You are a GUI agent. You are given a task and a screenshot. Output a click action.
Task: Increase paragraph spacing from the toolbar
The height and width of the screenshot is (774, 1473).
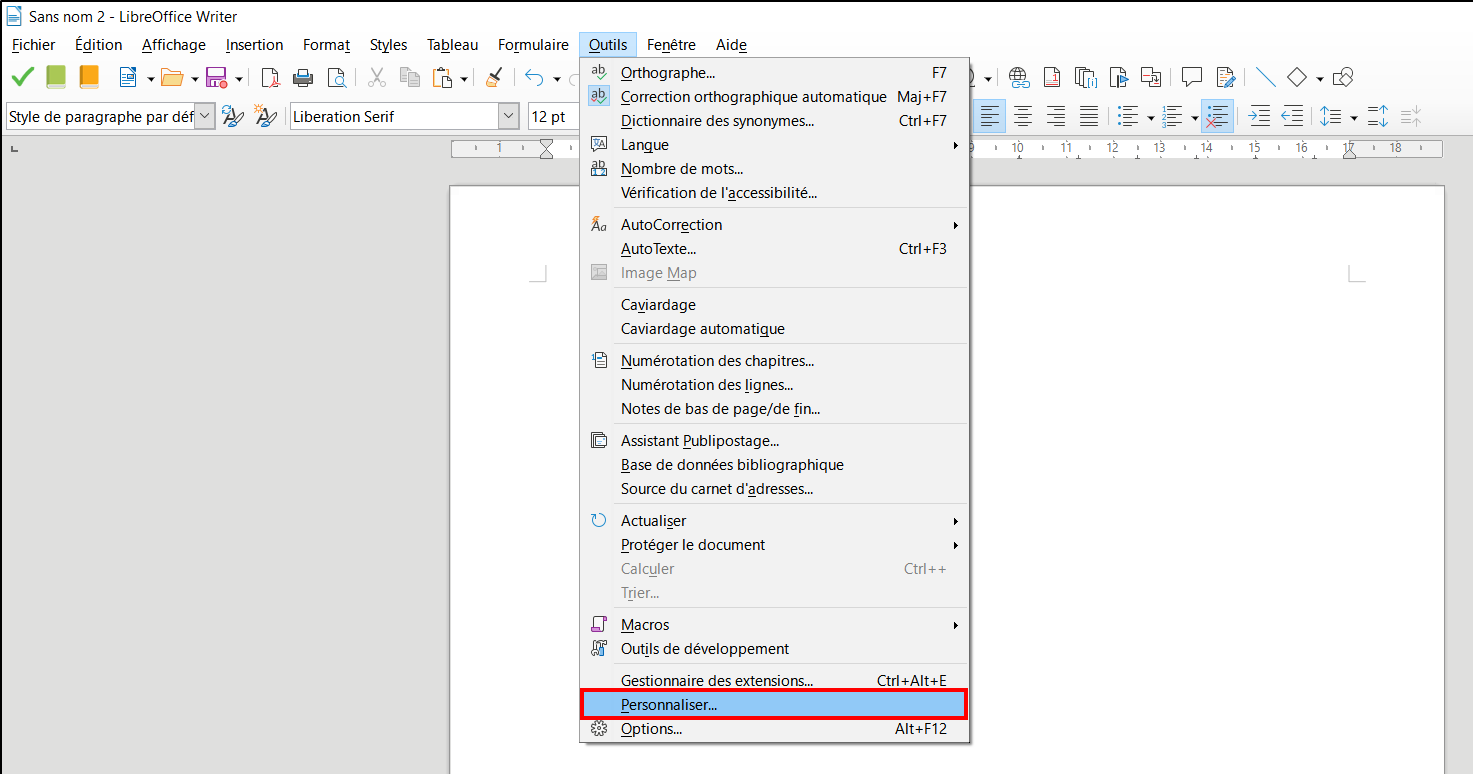(x=1378, y=116)
